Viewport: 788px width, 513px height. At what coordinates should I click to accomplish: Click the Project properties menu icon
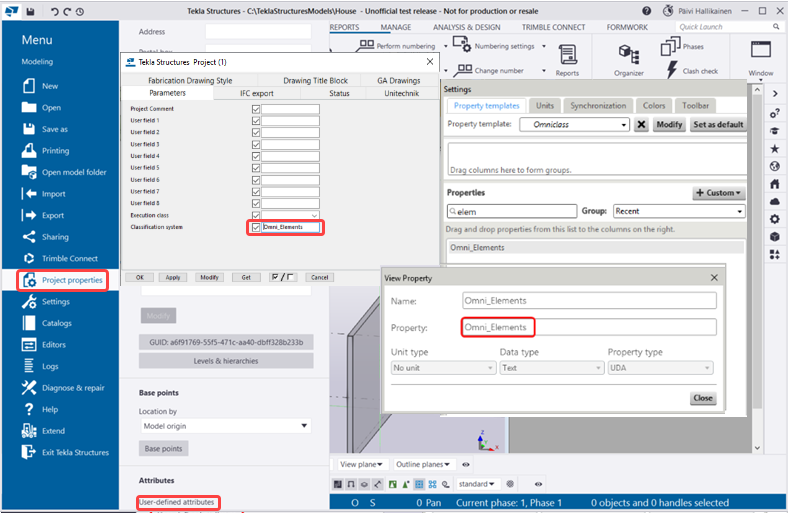pyautogui.click(x=30, y=280)
